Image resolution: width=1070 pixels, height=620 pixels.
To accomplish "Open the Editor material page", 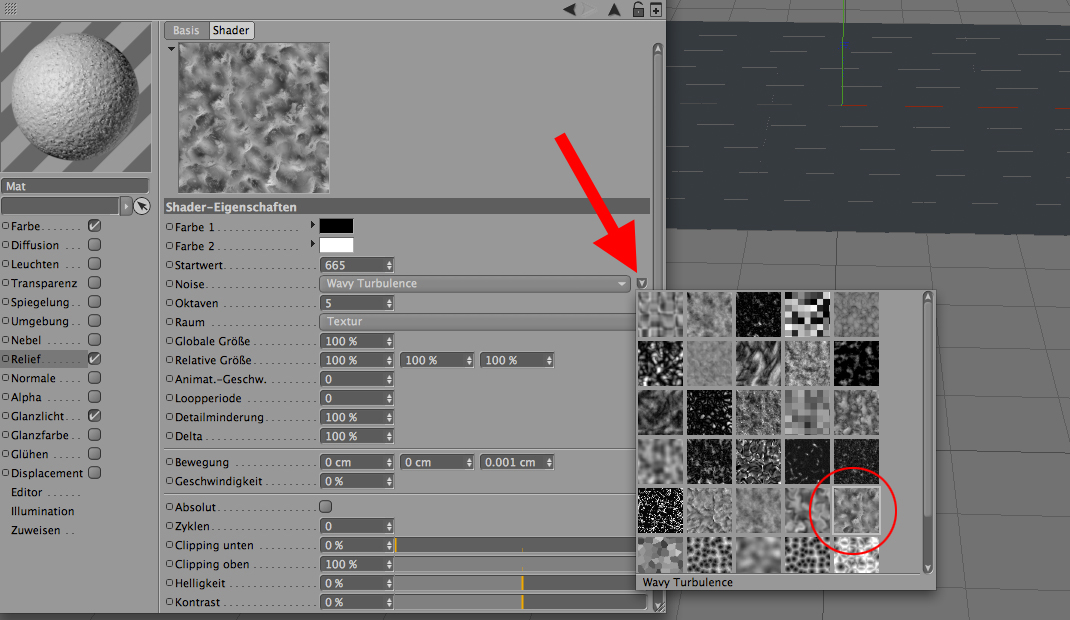I will pyautogui.click(x=27, y=492).
